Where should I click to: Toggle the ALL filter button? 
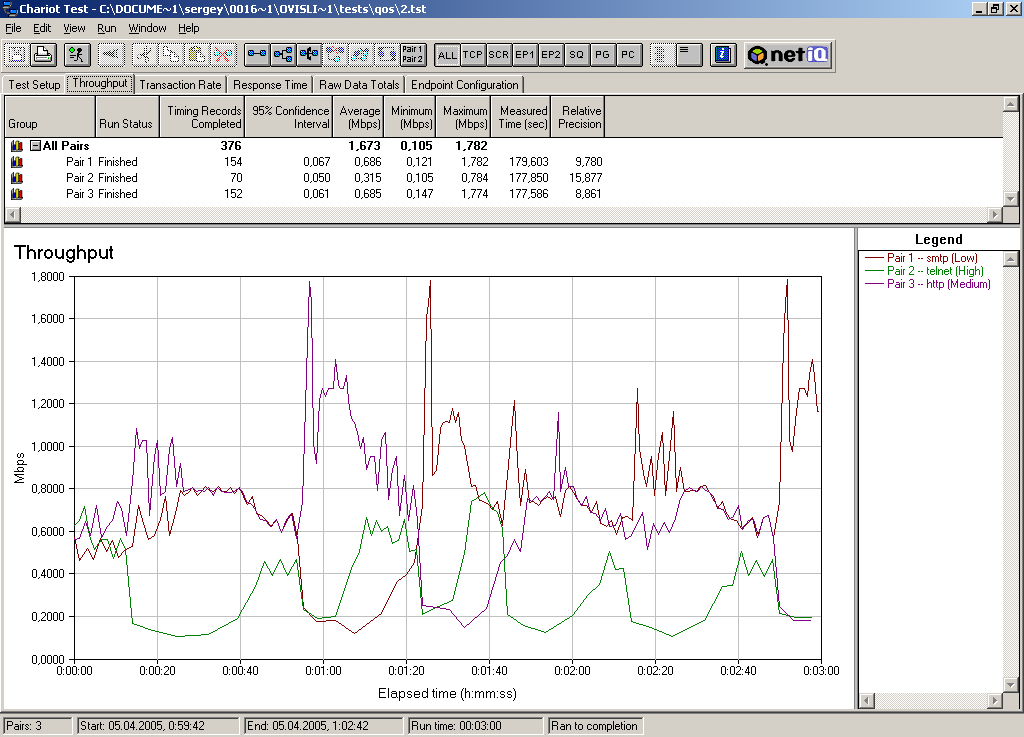point(447,55)
